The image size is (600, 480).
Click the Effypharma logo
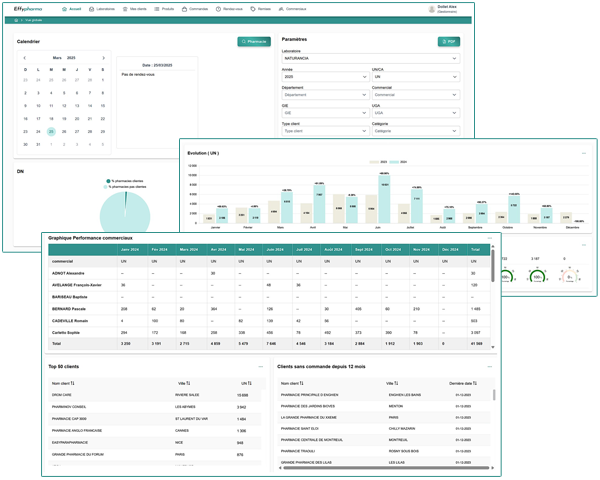click(29, 8)
